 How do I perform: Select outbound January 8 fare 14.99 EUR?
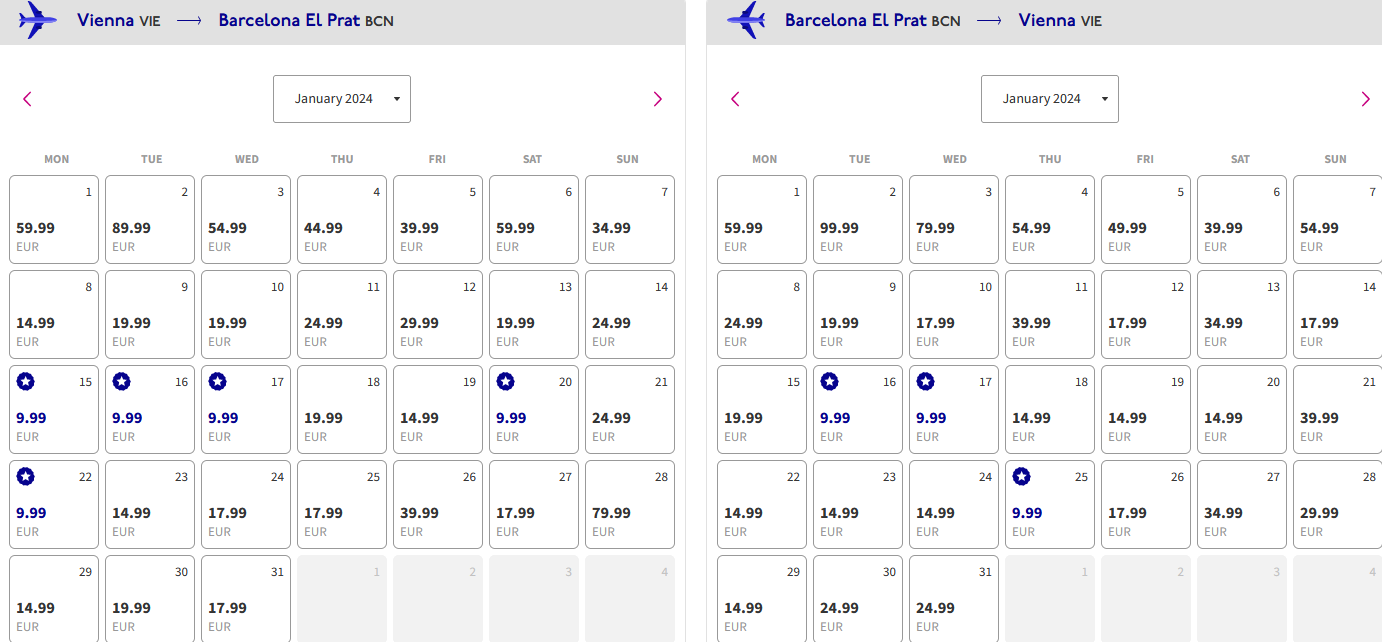point(54,314)
